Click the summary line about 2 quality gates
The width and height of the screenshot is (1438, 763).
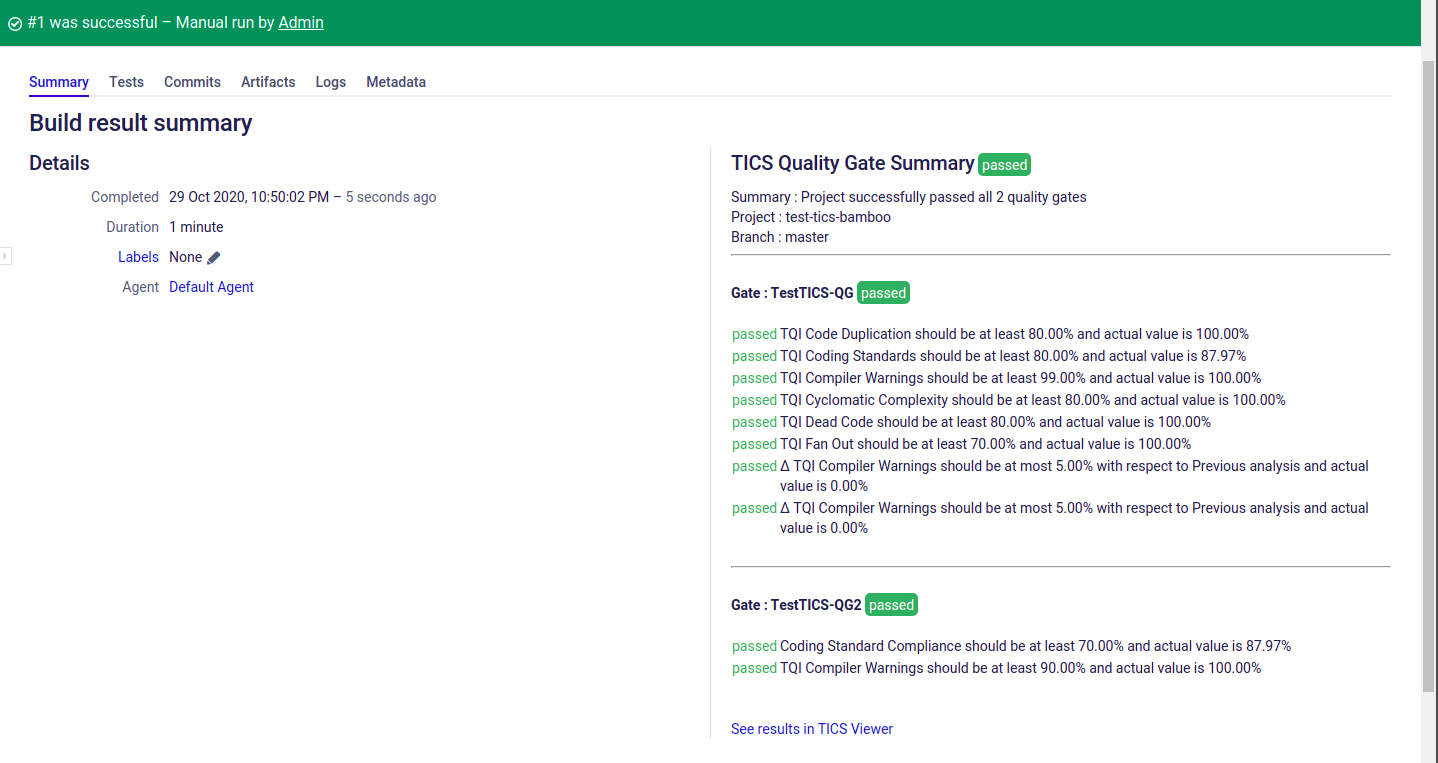[x=909, y=197]
